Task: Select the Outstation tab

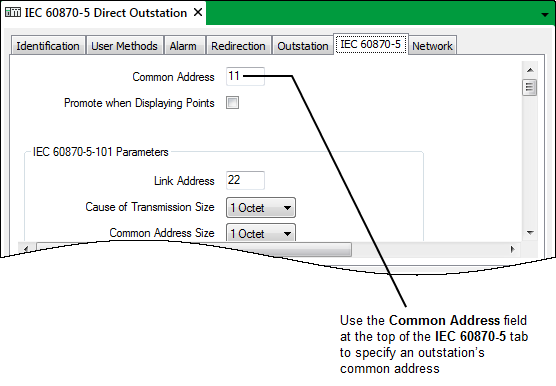Action: [303, 45]
